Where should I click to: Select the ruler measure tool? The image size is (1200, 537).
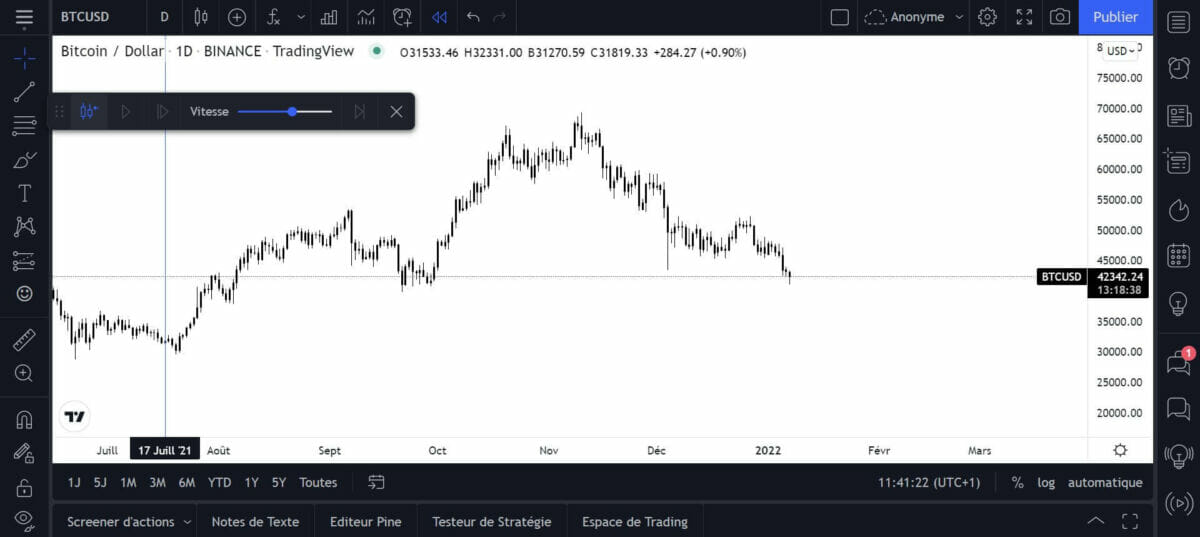pyautogui.click(x=25, y=340)
